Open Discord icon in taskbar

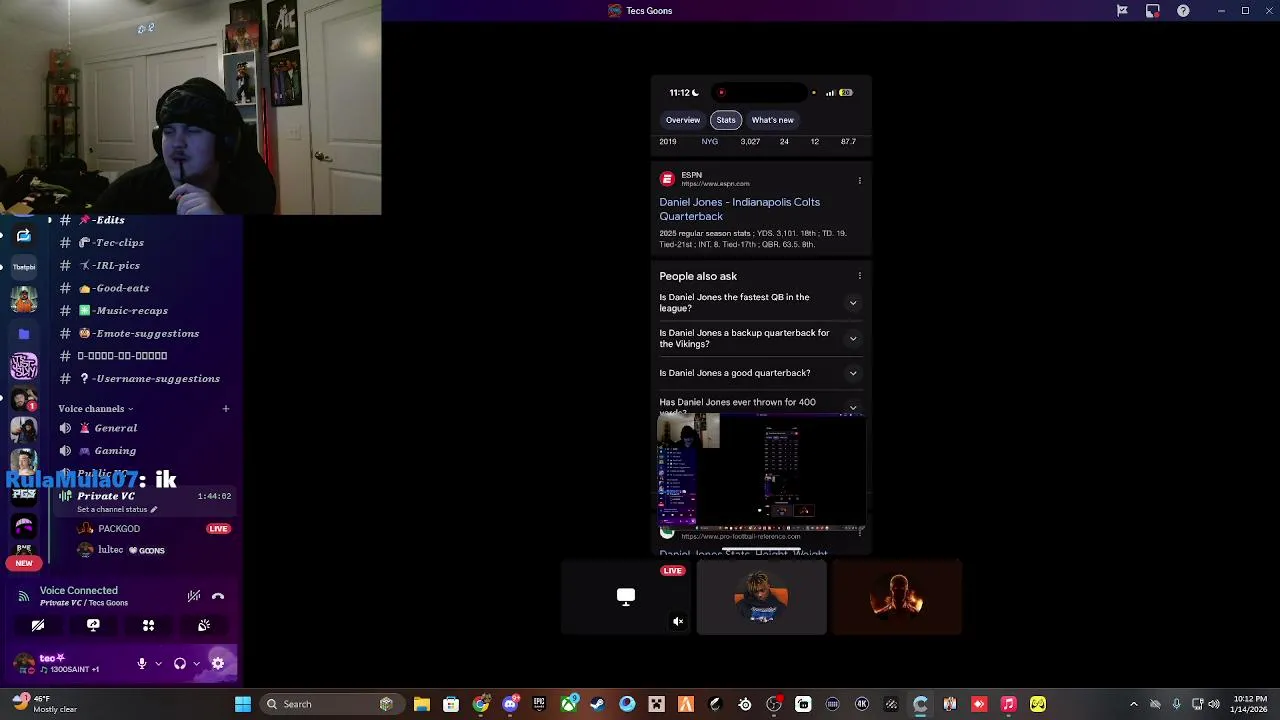click(x=510, y=704)
